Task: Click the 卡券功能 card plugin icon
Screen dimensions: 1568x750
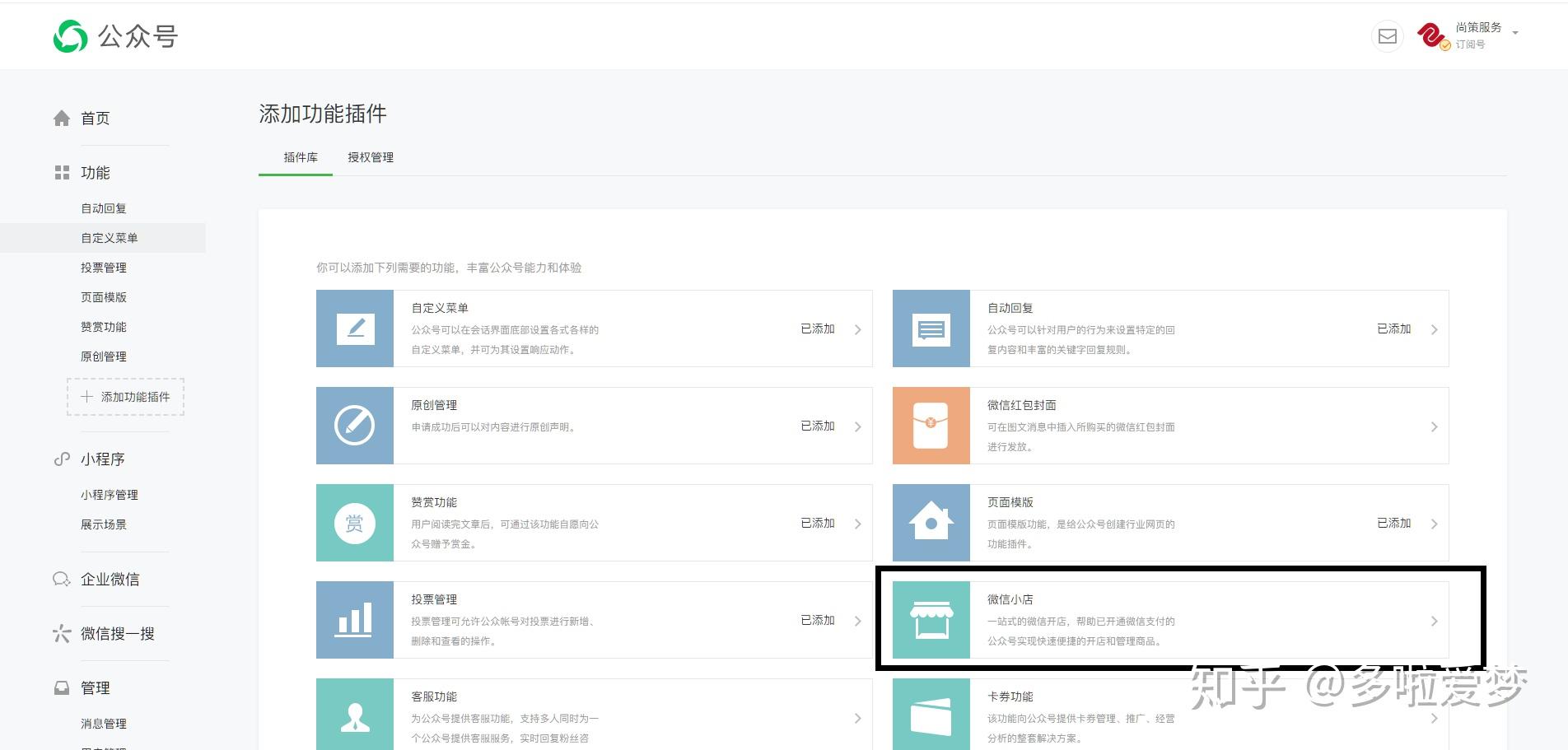Action: [x=931, y=715]
